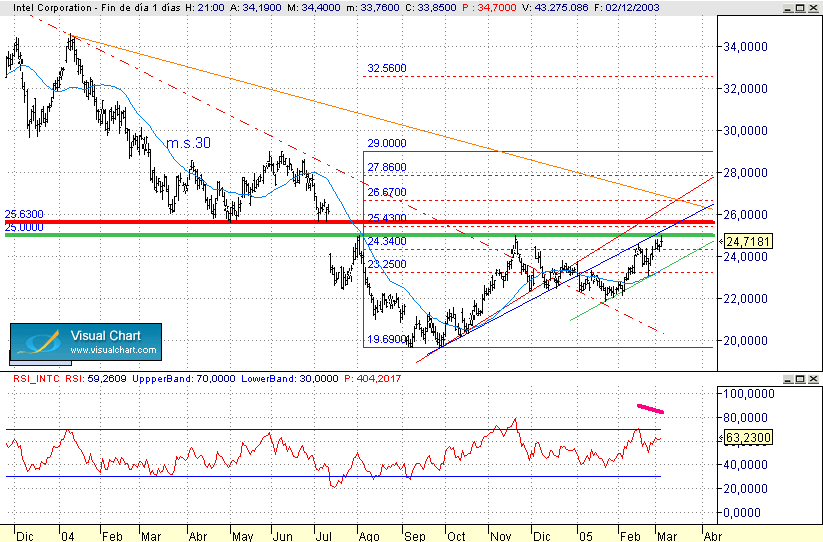823x542 pixels.
Task: Click the 40,0000 RSI axis label
Action: point(745,465)
